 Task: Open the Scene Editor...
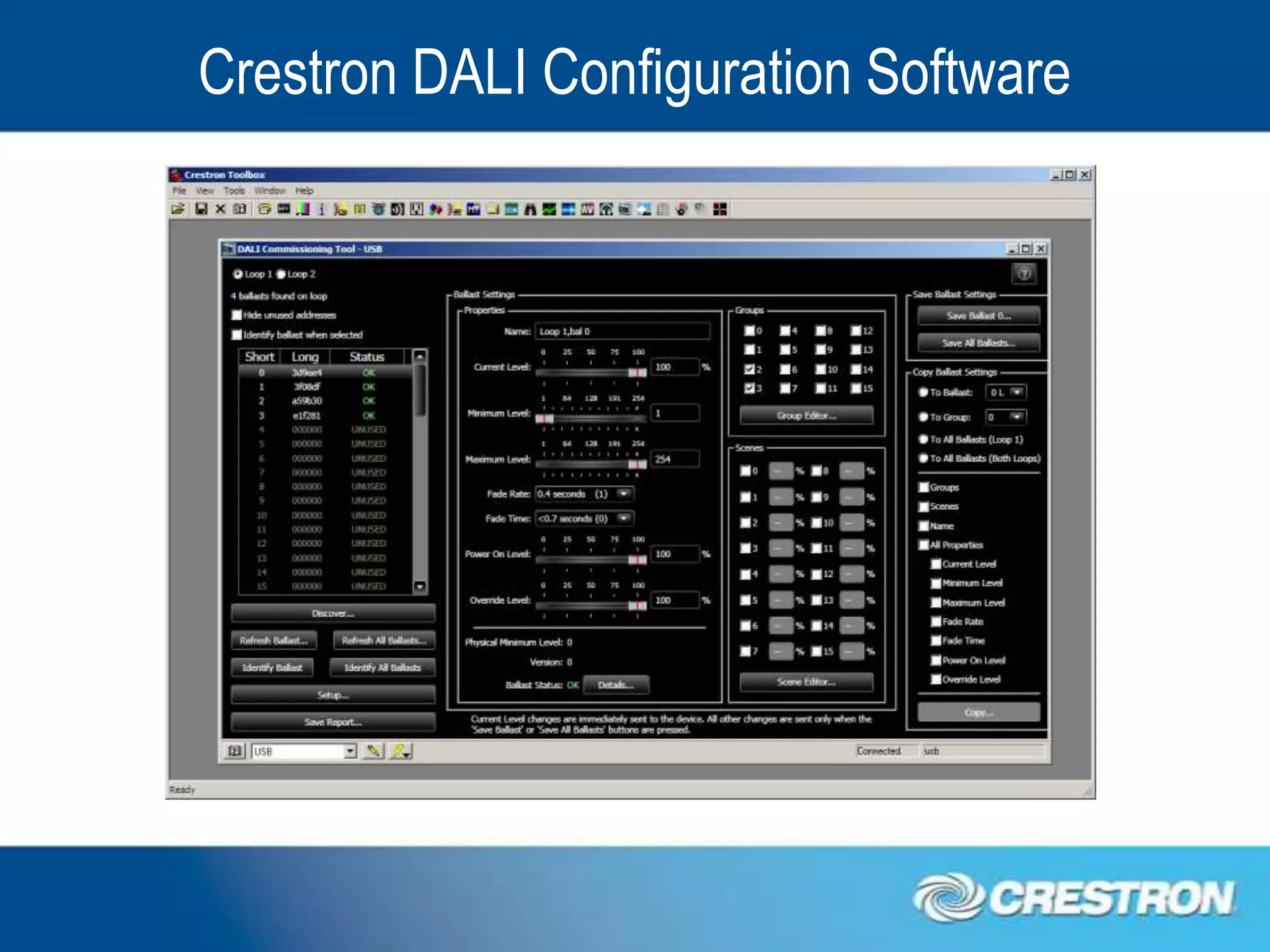coord(807,682)
